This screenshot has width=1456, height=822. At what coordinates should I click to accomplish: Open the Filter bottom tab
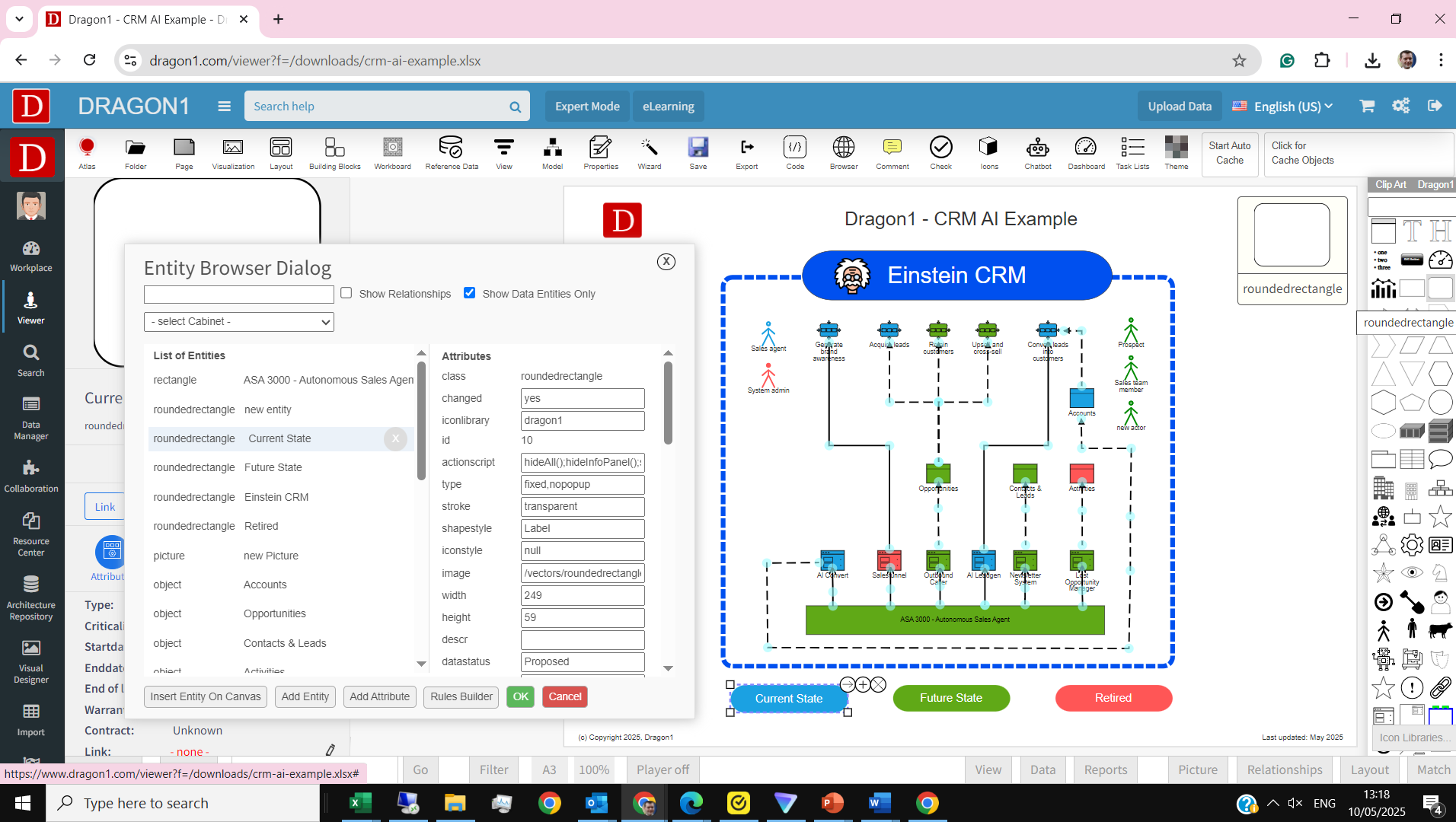click(x=493, y=769)
